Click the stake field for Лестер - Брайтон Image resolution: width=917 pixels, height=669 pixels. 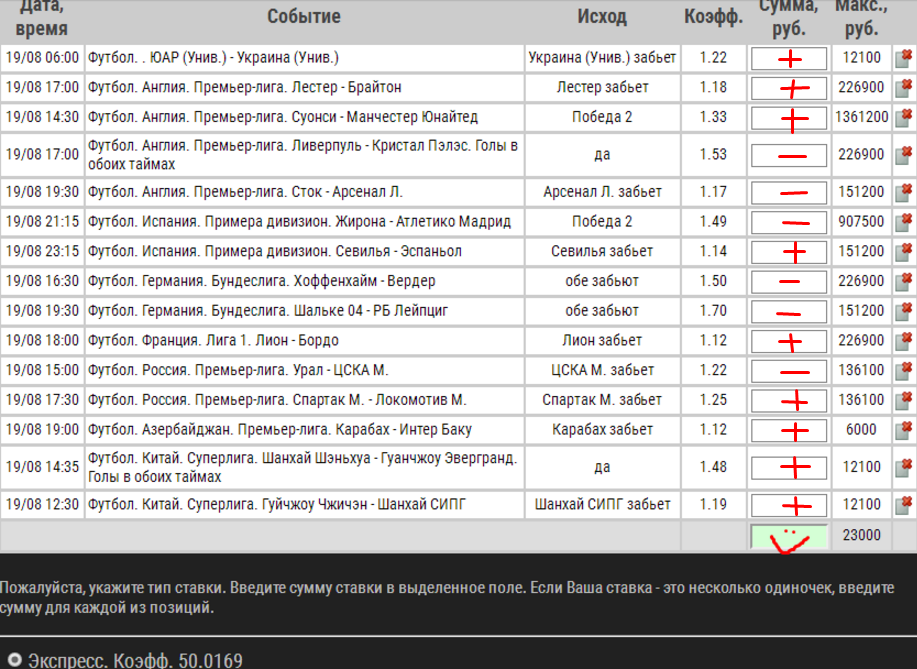point(789,88)
